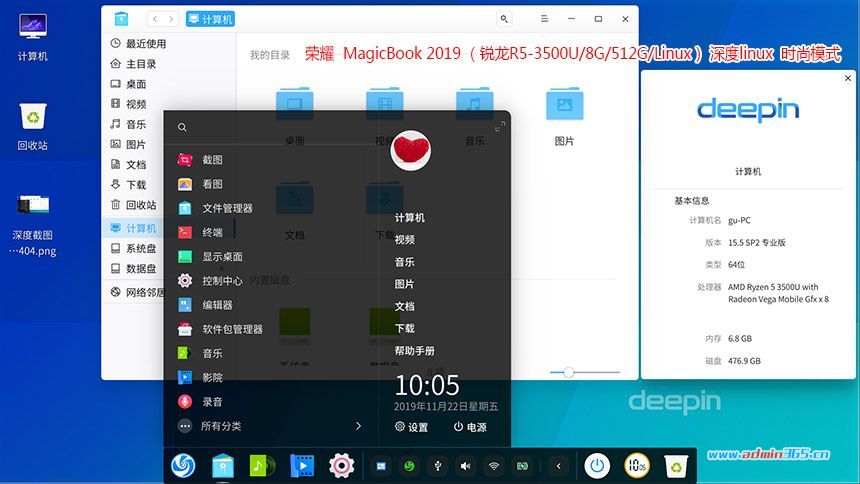Viewport: 860px width, 484px height.
Task: Go back in file manager
Action: (x=155, y=19)
